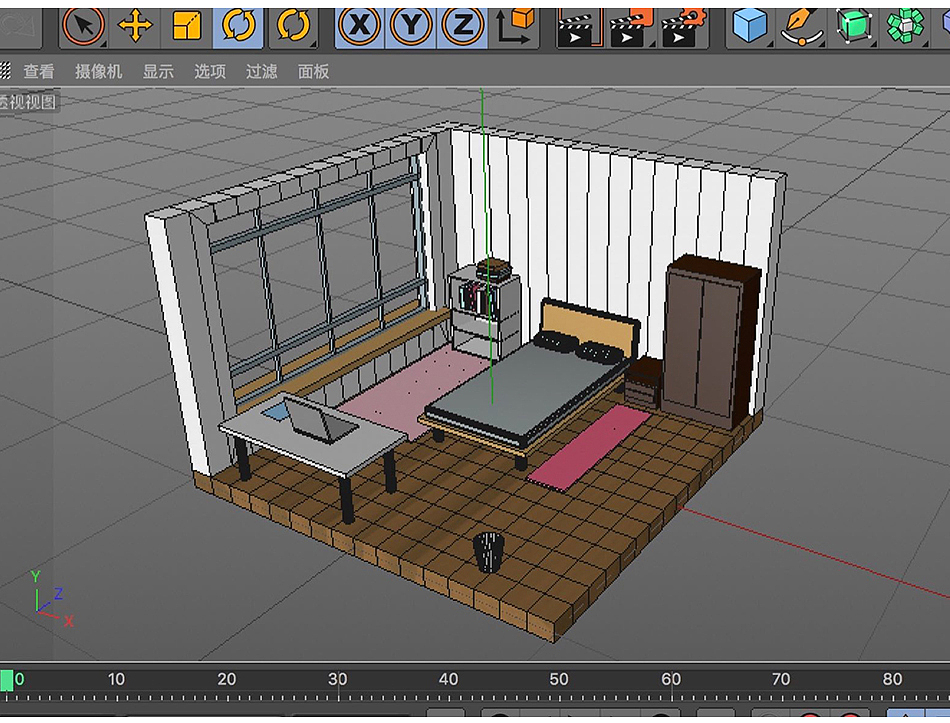Open render settings clapperboard with gear
This screenshot has width=950, height=723.
[x=683, y=27]
